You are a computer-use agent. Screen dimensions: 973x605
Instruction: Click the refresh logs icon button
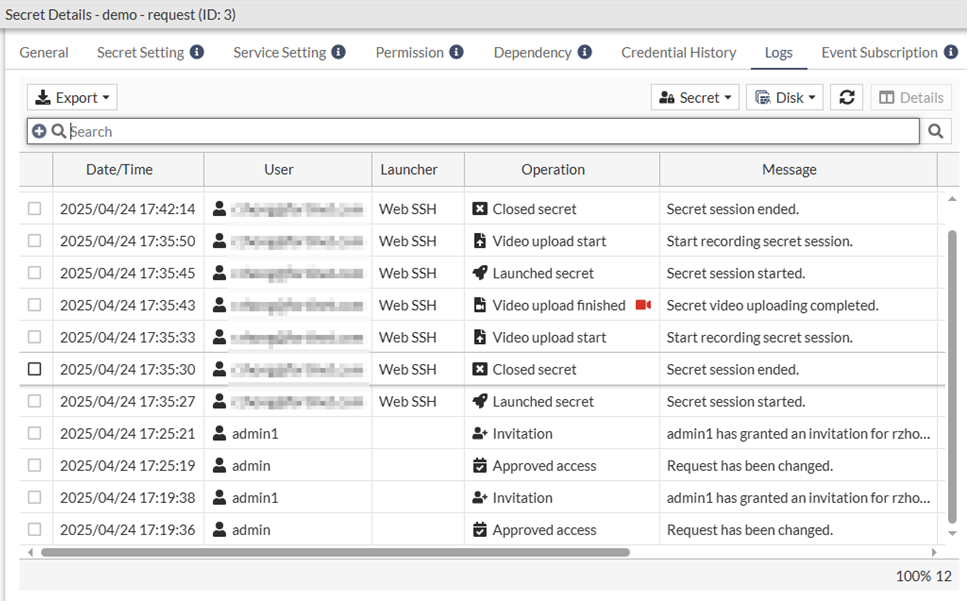pos(846,98)
